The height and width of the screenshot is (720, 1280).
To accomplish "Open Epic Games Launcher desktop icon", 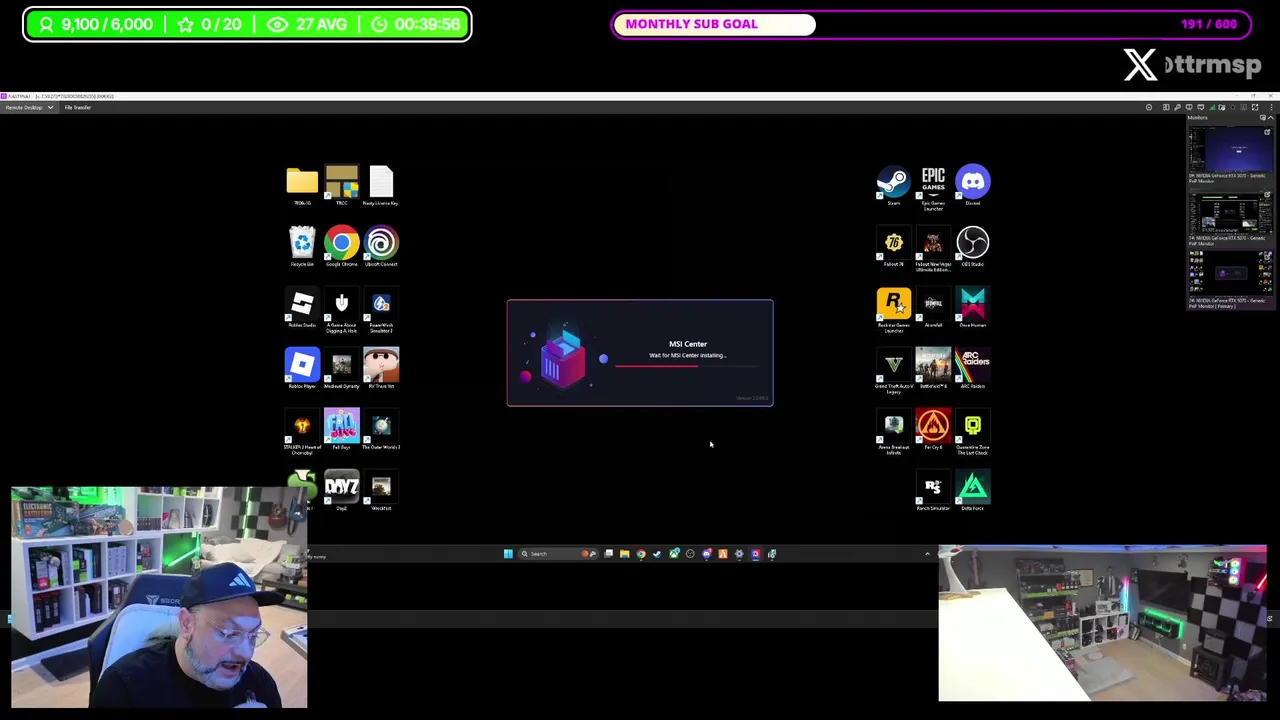I will pos(933,188).
